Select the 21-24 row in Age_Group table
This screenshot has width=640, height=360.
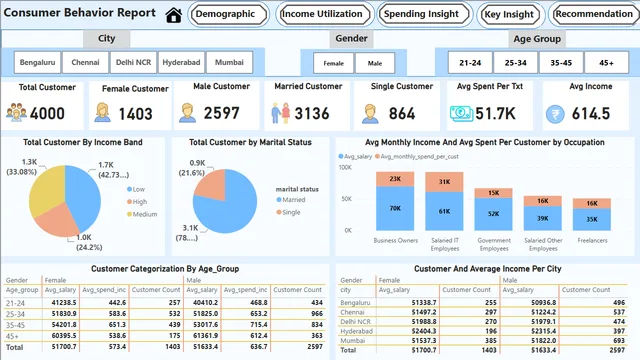164,303
